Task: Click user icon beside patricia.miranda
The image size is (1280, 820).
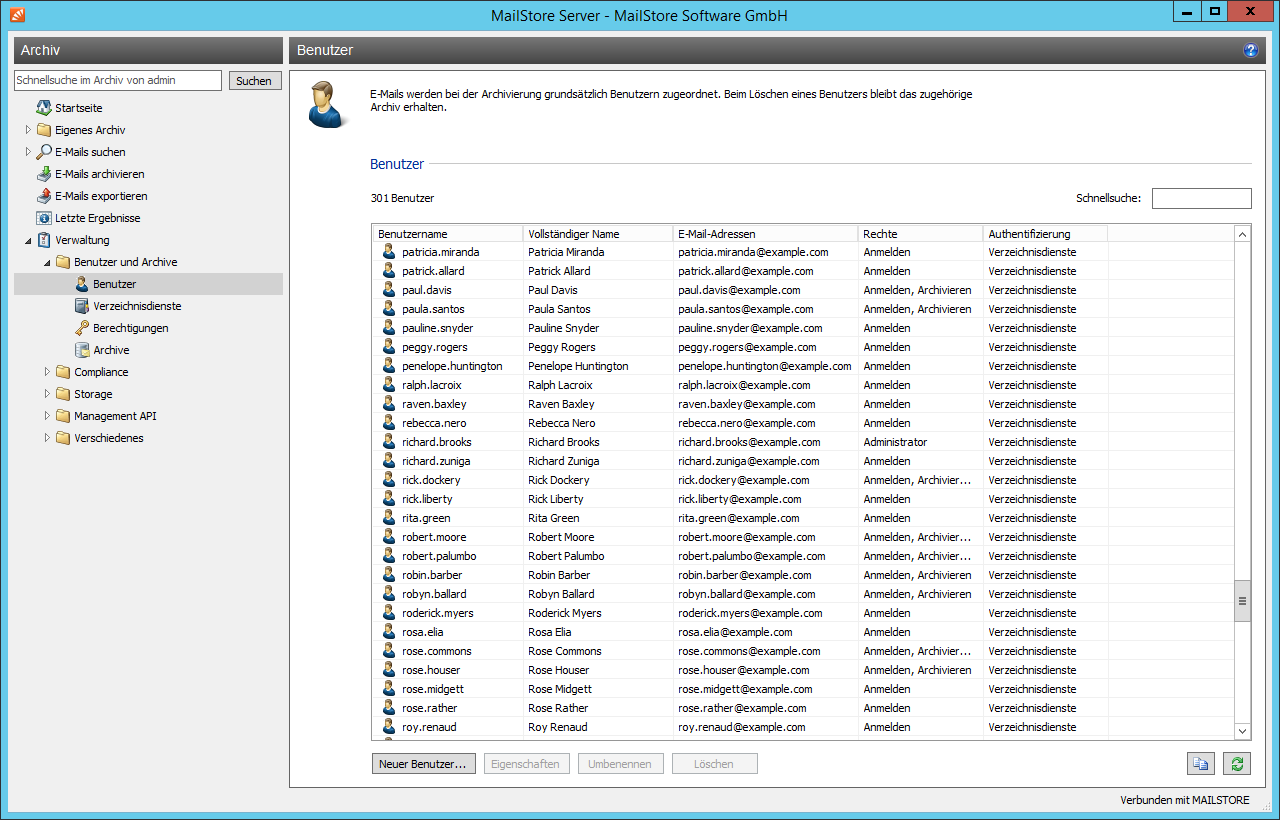Action: (x=390, y=252)
